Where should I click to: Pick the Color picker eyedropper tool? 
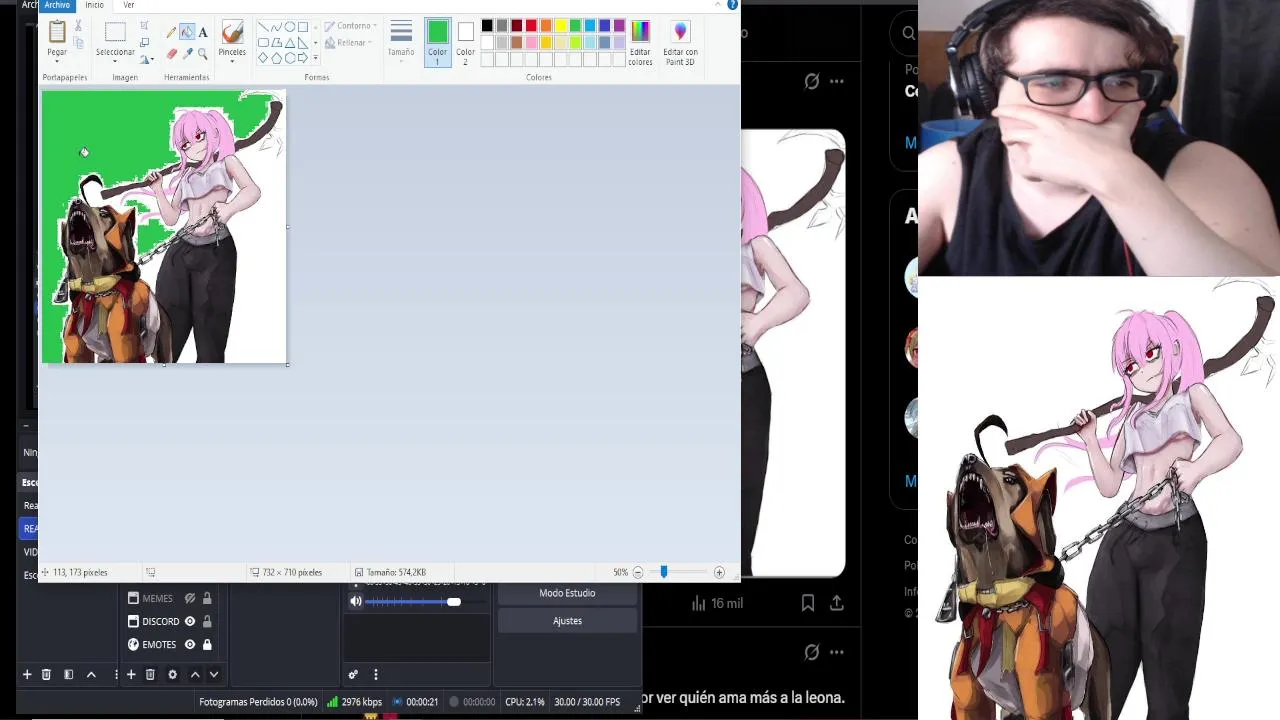pyautogui.click(x=187, y=53)
